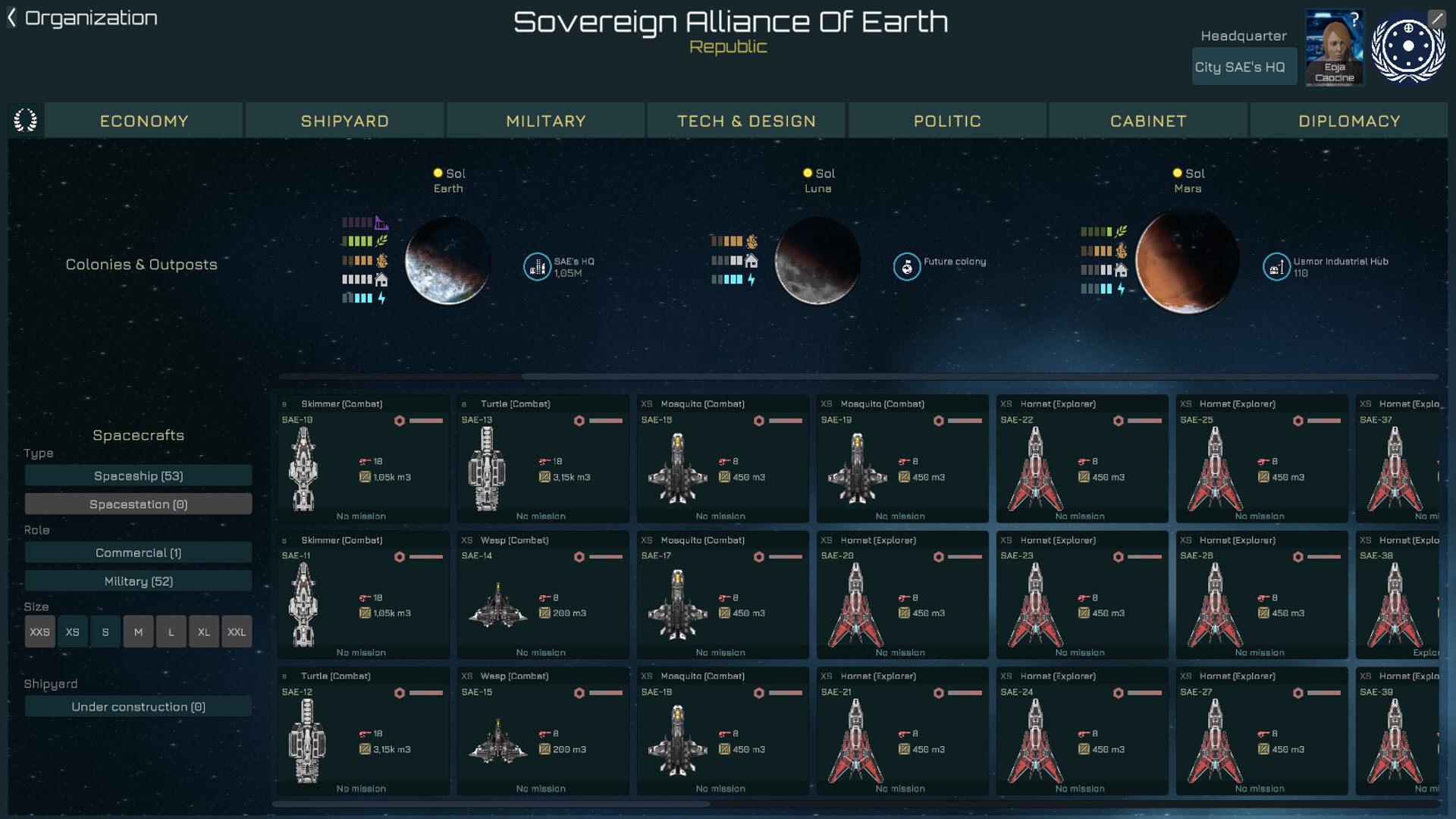This screenshot has width=1456, height=819.
Task: Toggle the Spaceship (53) type filter
Action: click(x=138, y=475)
